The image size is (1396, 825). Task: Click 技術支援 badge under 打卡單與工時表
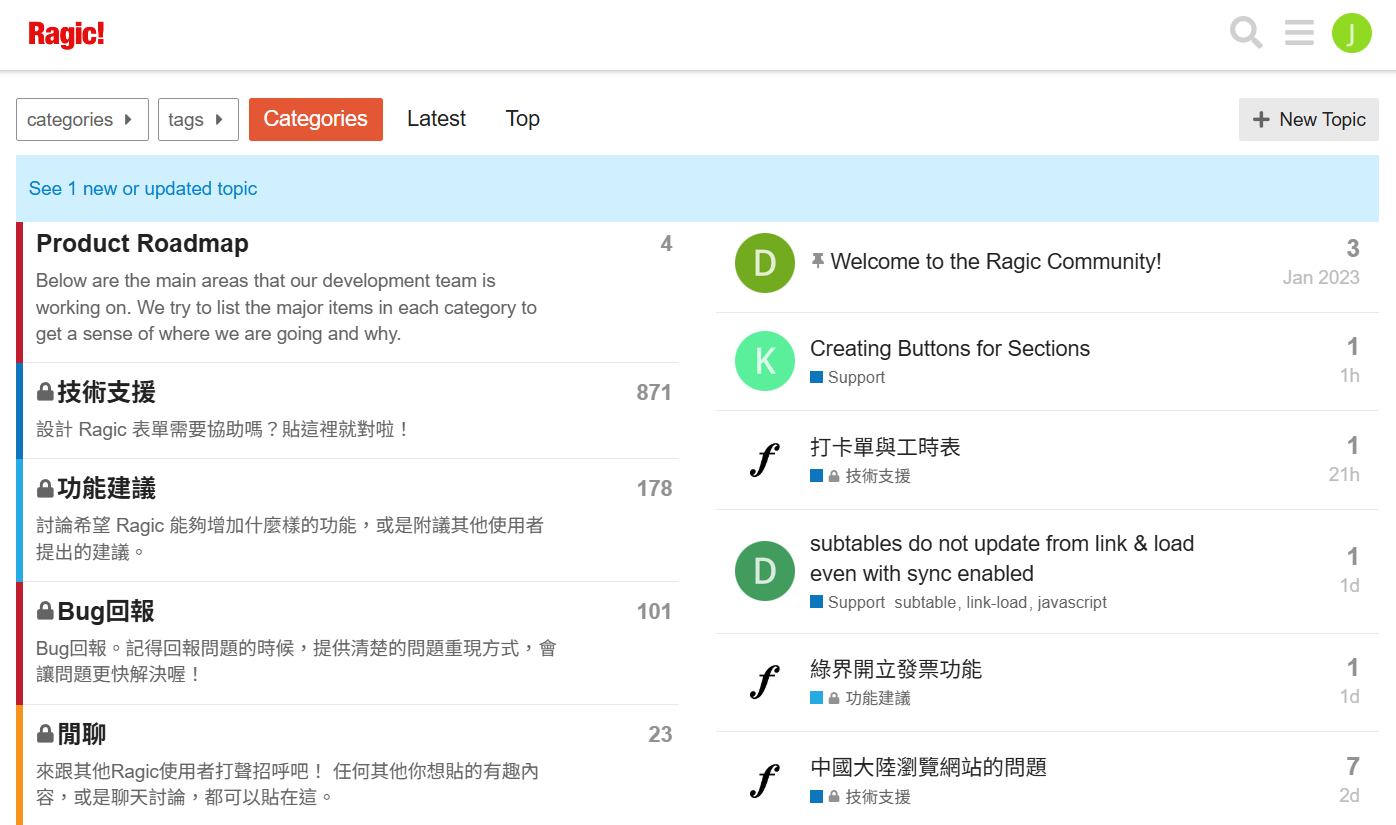click(x=861, y=476)
